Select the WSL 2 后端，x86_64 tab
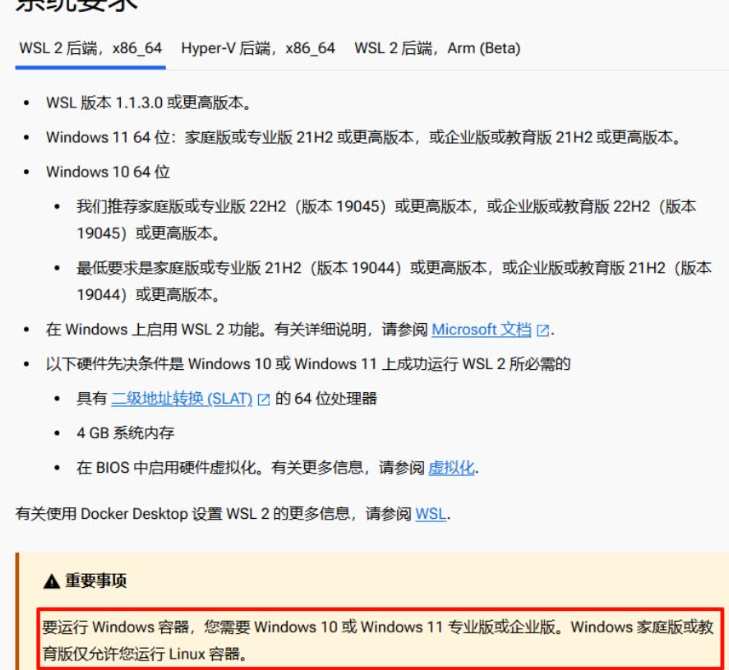The width and height of the screenshot is (729, 670). (90, 48)
